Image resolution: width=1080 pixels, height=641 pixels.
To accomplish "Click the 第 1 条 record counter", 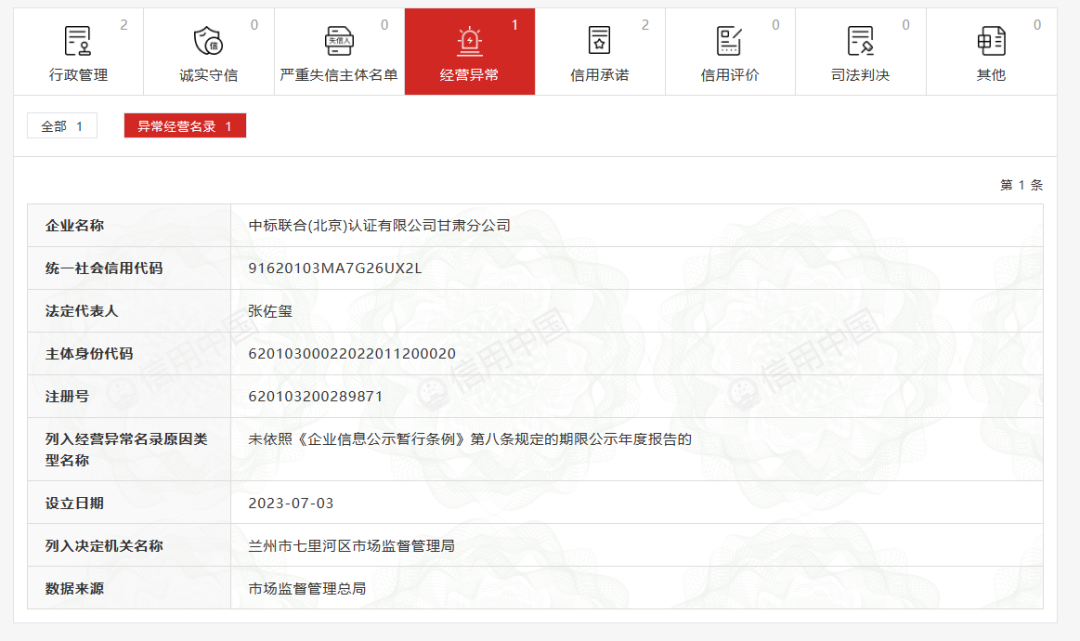I will 1021,185.
